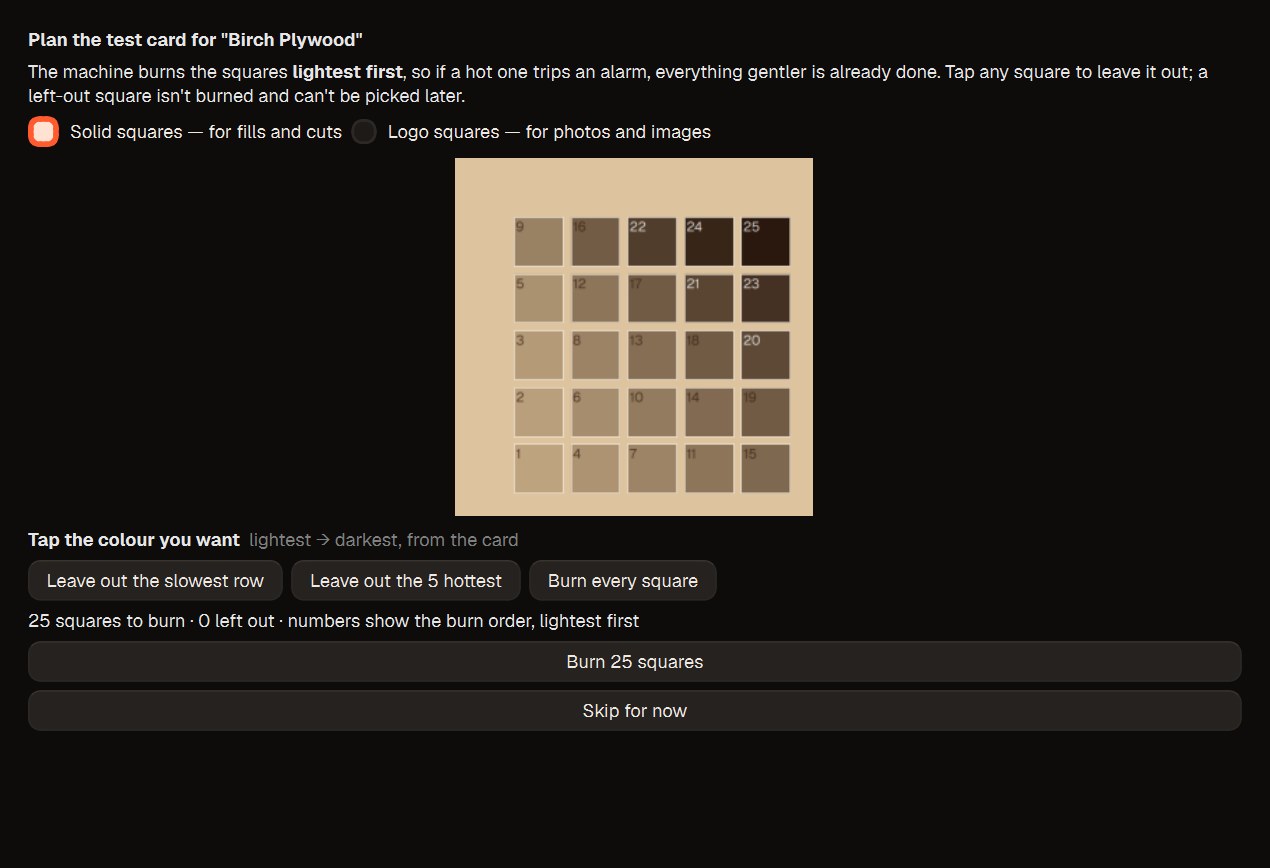Screen dimensions: 1270x868
Task: Leave out square number 13
Action: click(652, 355)
